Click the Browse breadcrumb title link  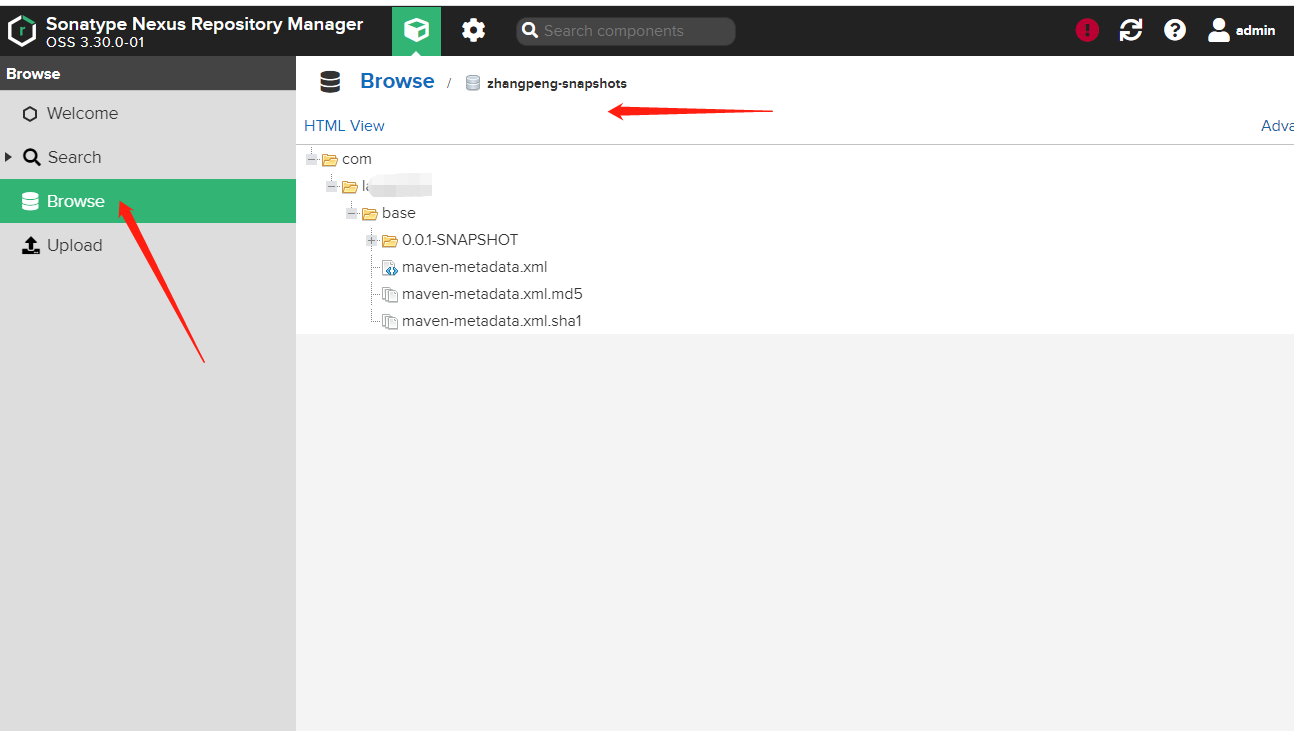(x=397, y=82)
